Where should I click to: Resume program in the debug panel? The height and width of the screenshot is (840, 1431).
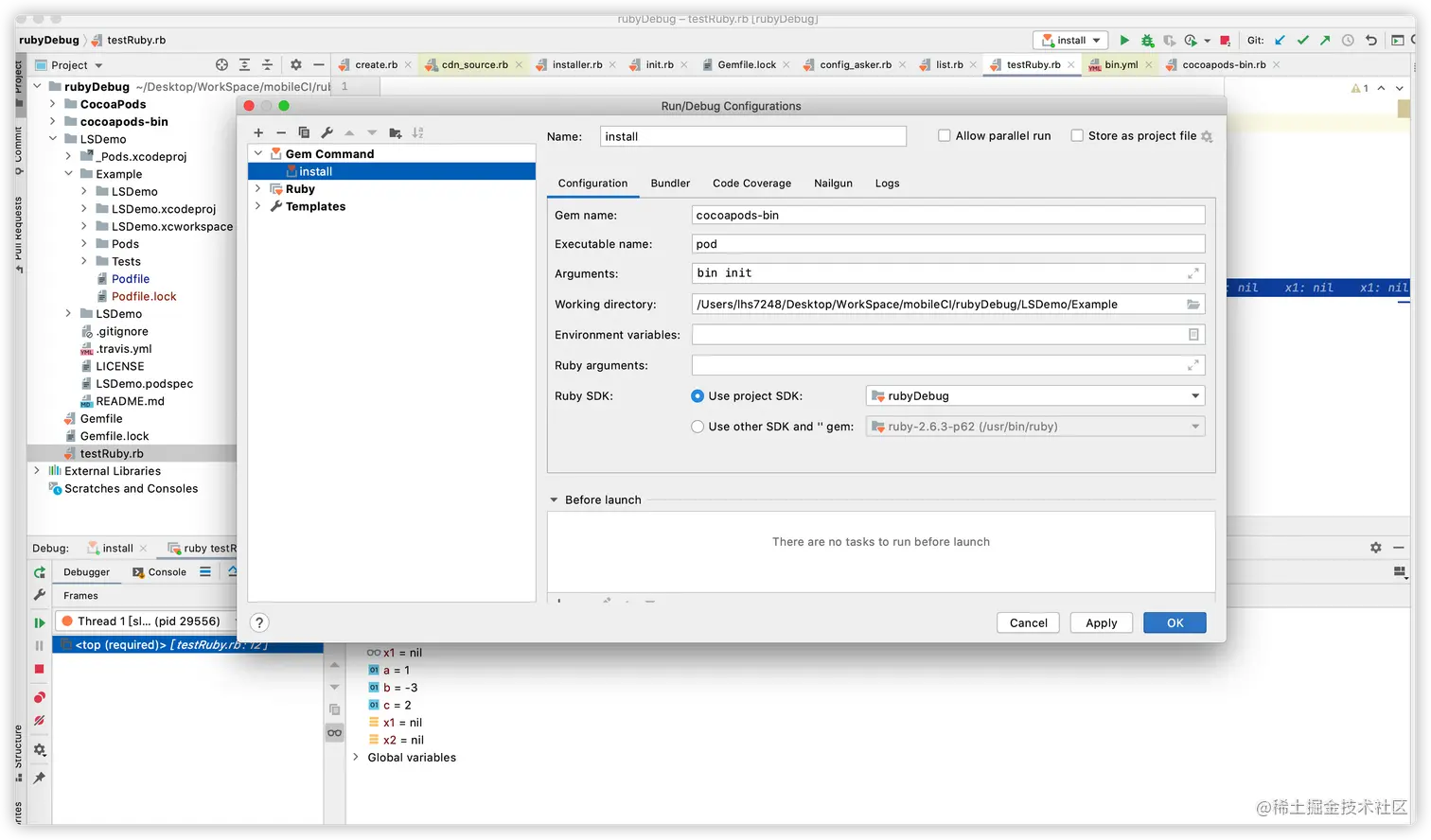pyautogui.click(x=40, y=622)
